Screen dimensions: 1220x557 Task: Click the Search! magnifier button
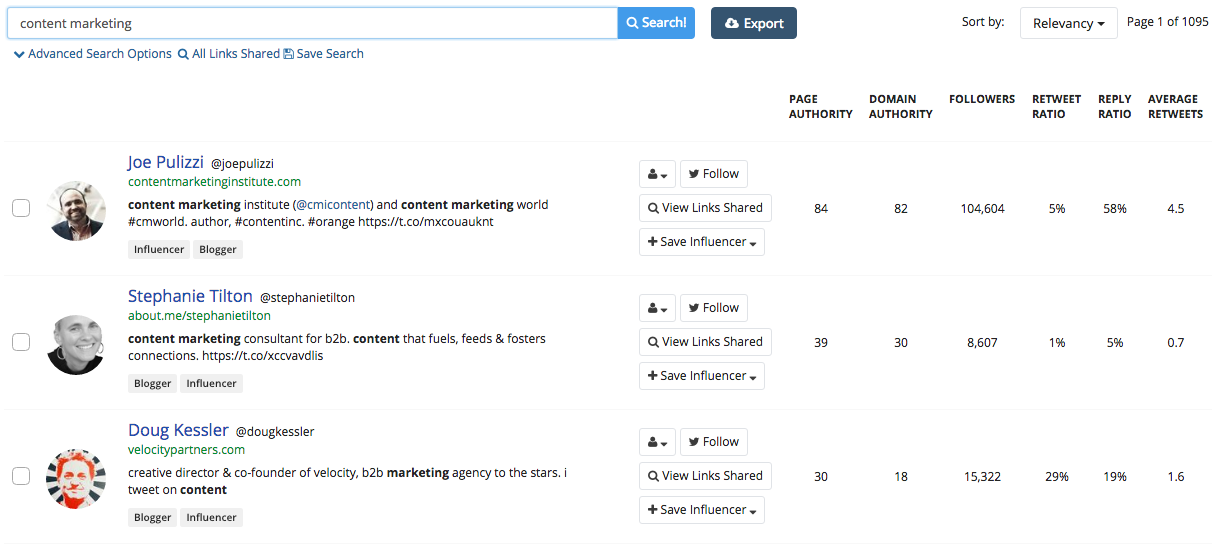pos(656,23)
